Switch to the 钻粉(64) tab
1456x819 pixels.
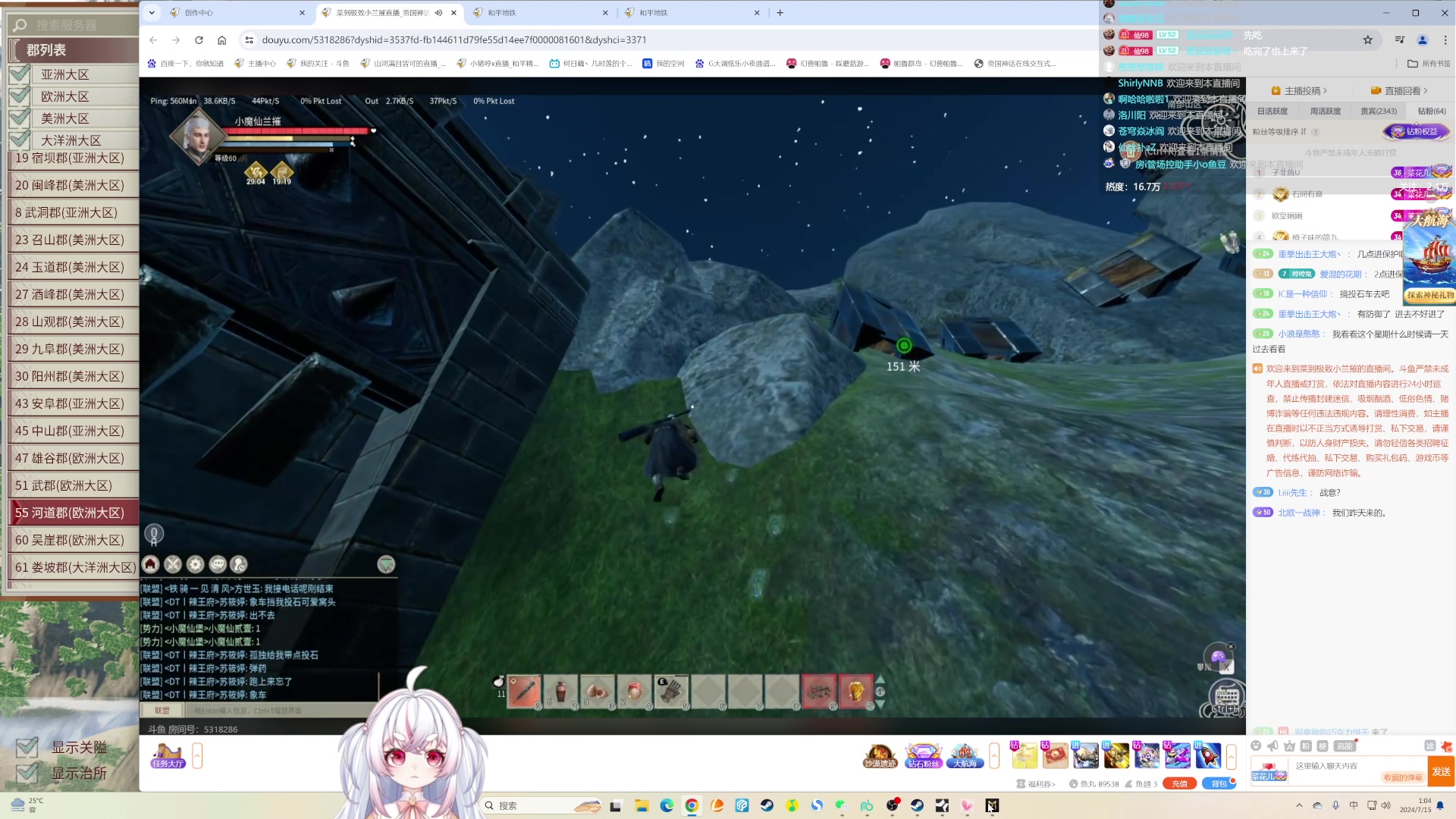pos(1432,111)
